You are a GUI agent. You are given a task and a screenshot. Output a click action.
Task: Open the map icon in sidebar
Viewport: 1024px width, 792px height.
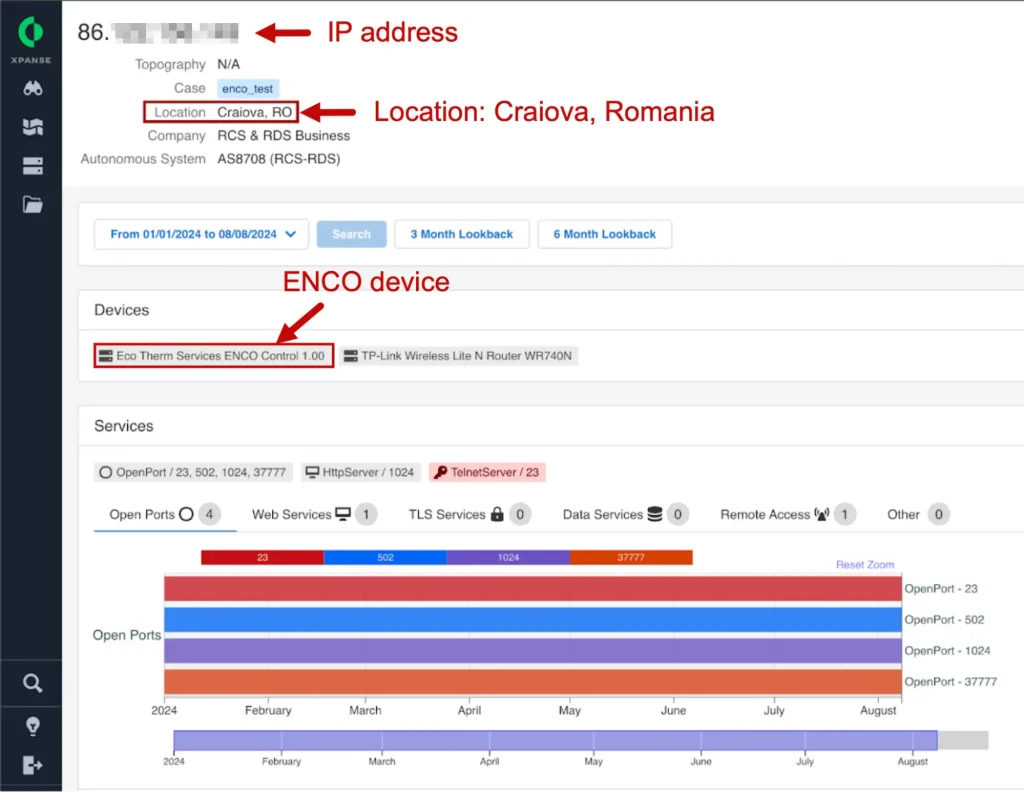click(33, 127)
